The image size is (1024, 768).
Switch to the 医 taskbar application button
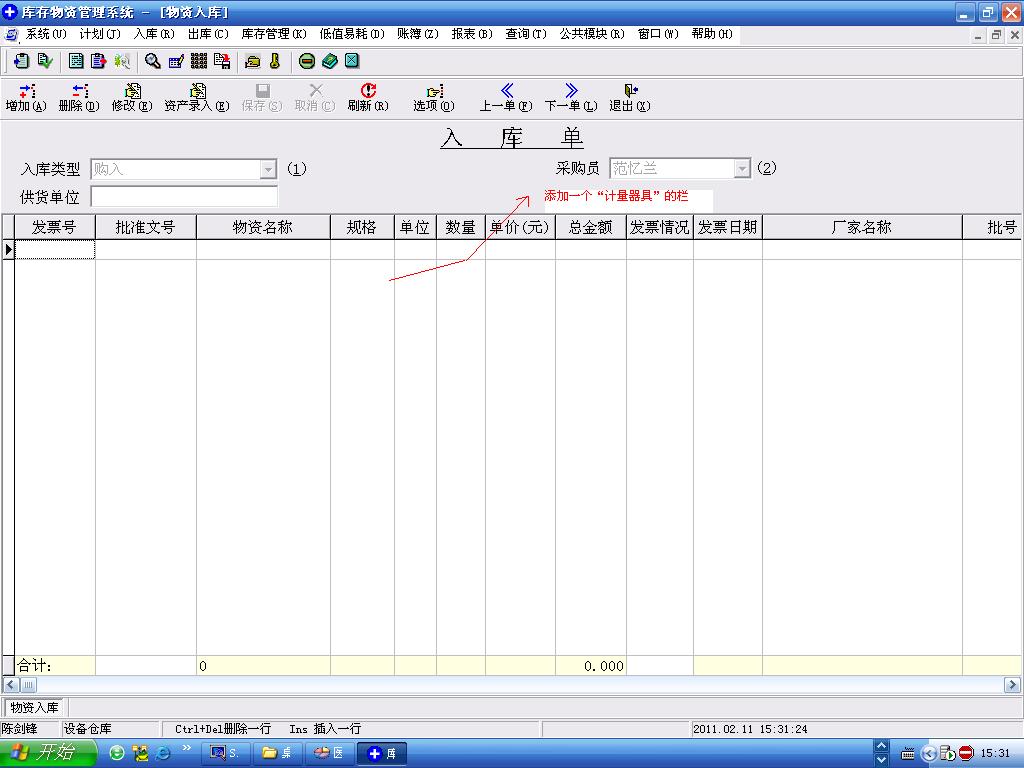(328, 754)
